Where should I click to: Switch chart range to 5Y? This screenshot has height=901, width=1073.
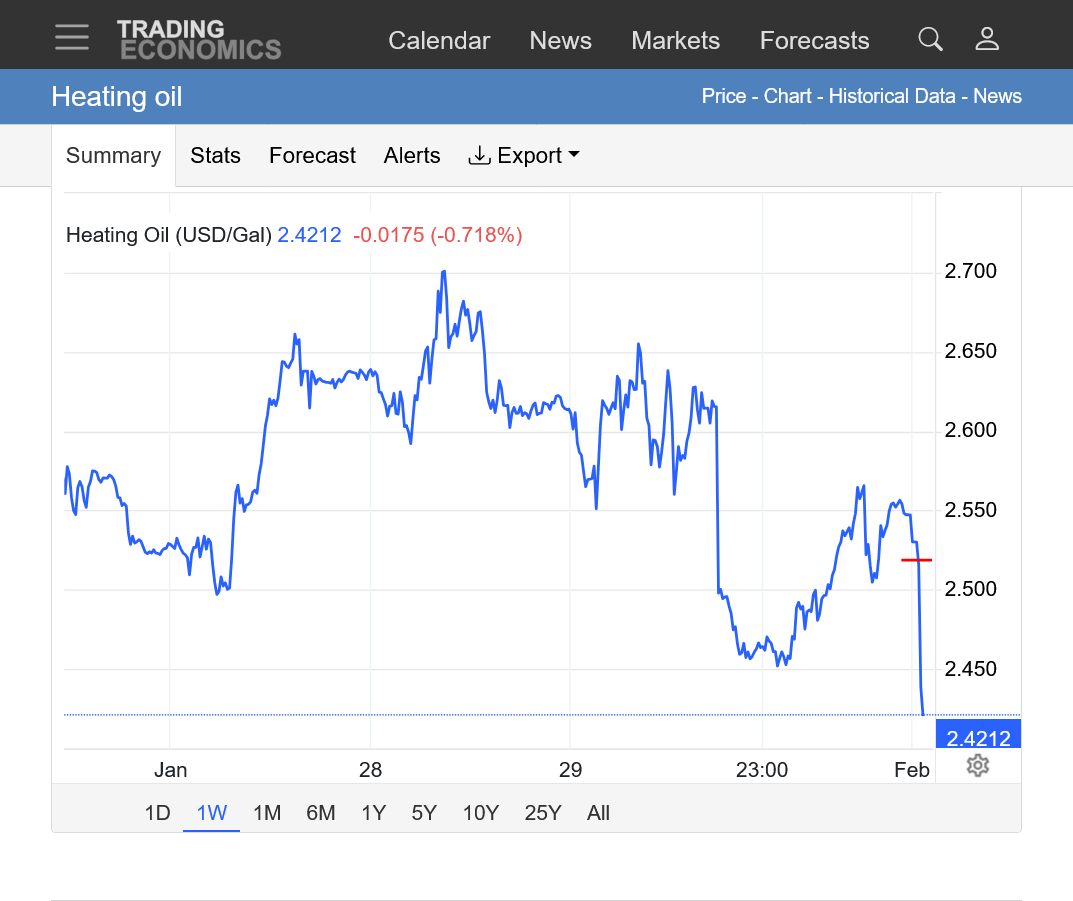(424, 813)
